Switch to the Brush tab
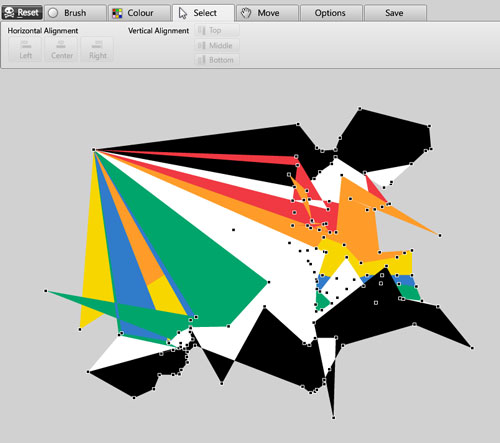Viewport: 500px width, 443px height. pyautogui.click(x=76, y=13)
